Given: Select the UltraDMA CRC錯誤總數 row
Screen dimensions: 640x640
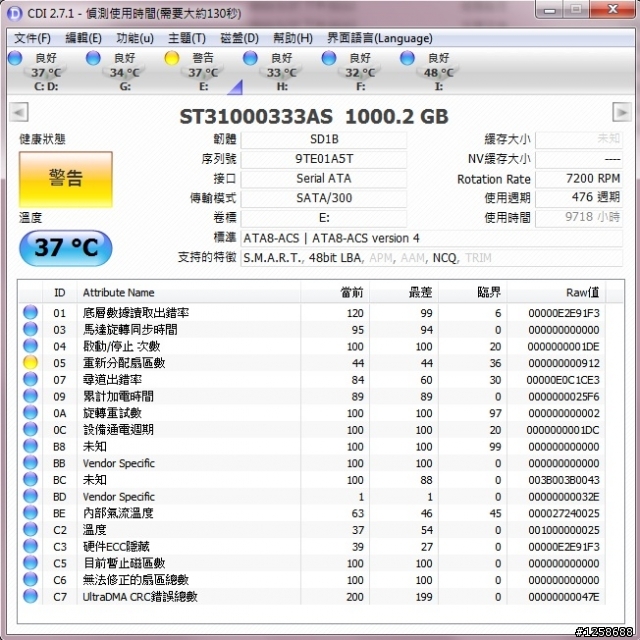Looking at the screenshot, I should [312, 596].
